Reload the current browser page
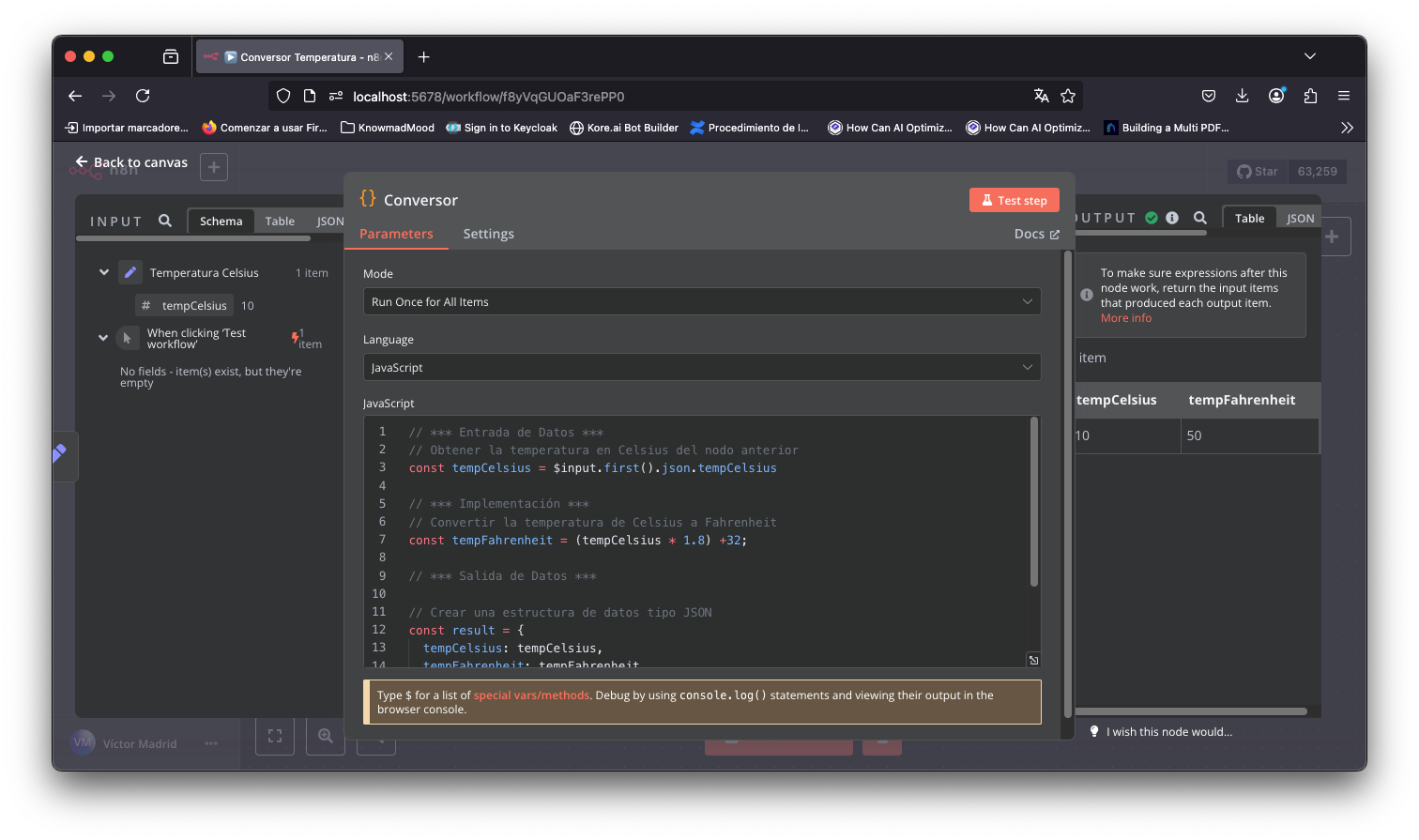 point(143,96)
